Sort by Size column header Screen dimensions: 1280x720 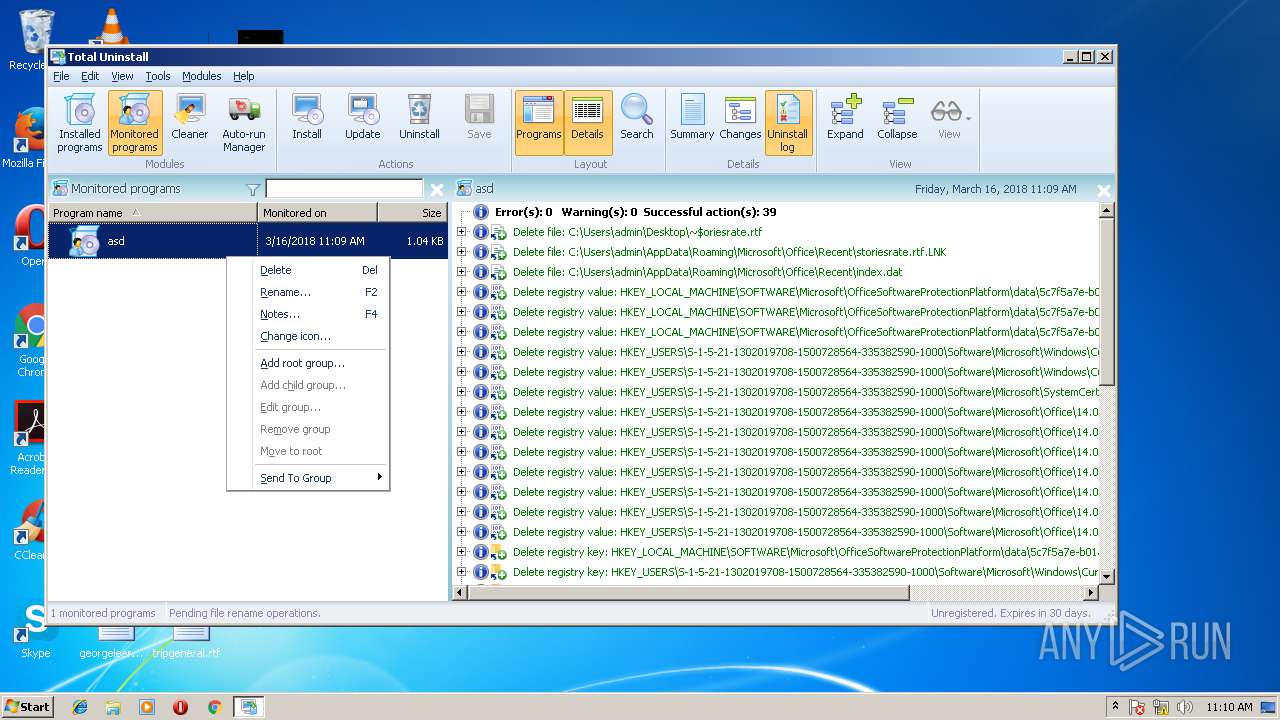pos(413,213)
